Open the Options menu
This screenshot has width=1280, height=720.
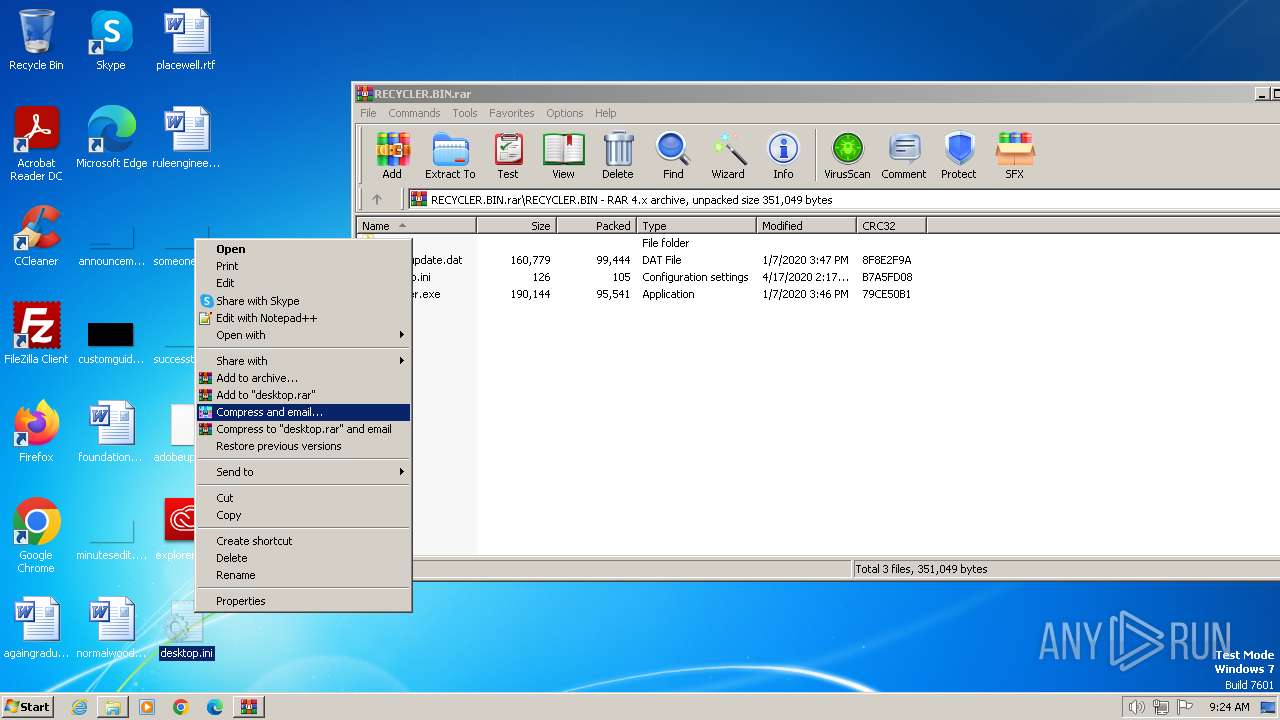564,113
